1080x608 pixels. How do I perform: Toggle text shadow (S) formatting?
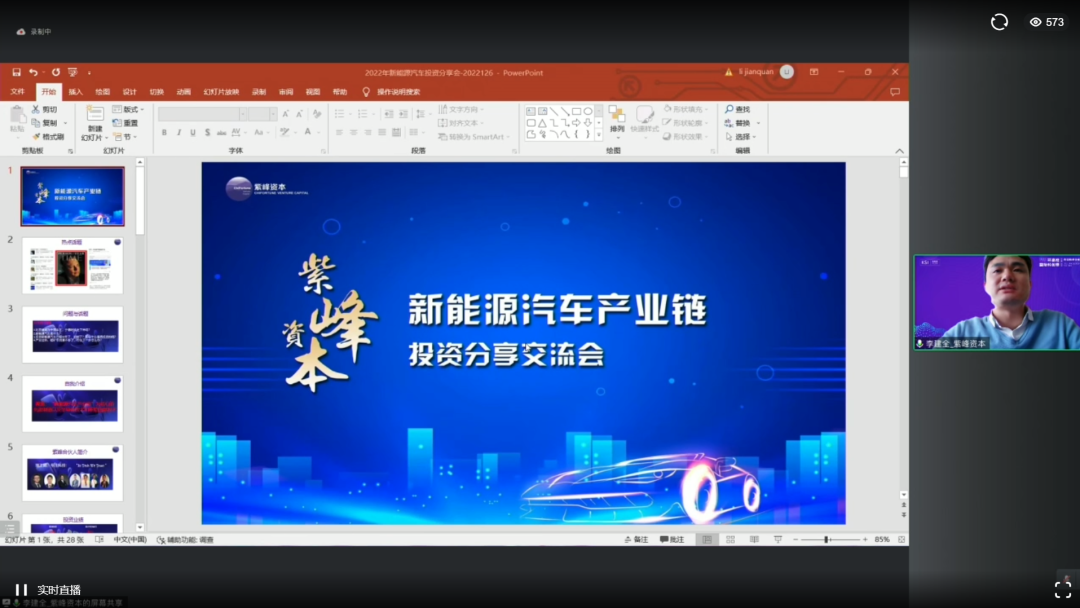207,132
